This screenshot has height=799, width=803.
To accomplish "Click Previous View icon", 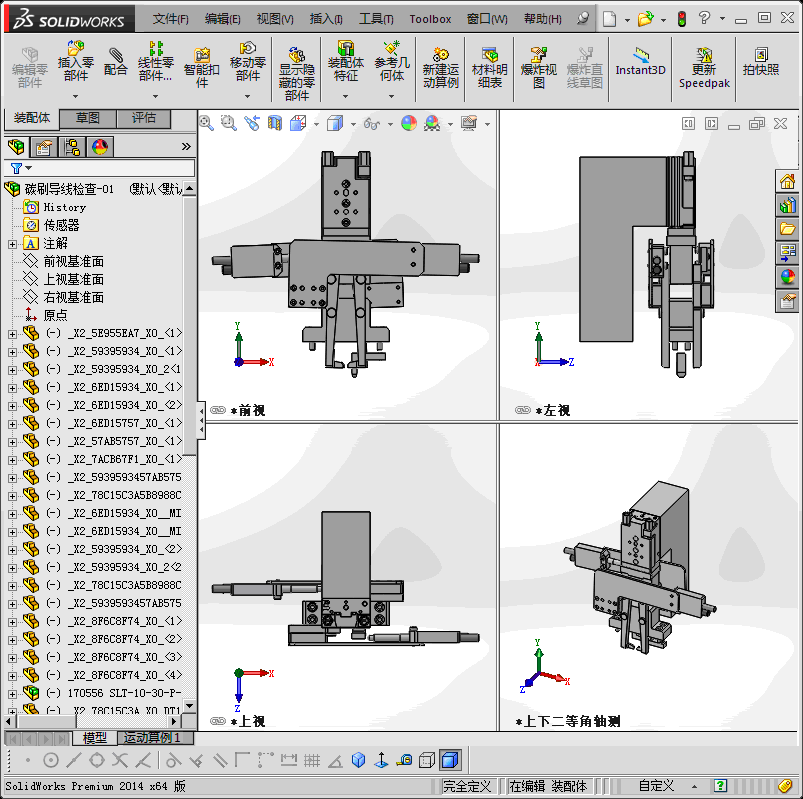I will 251,123.
